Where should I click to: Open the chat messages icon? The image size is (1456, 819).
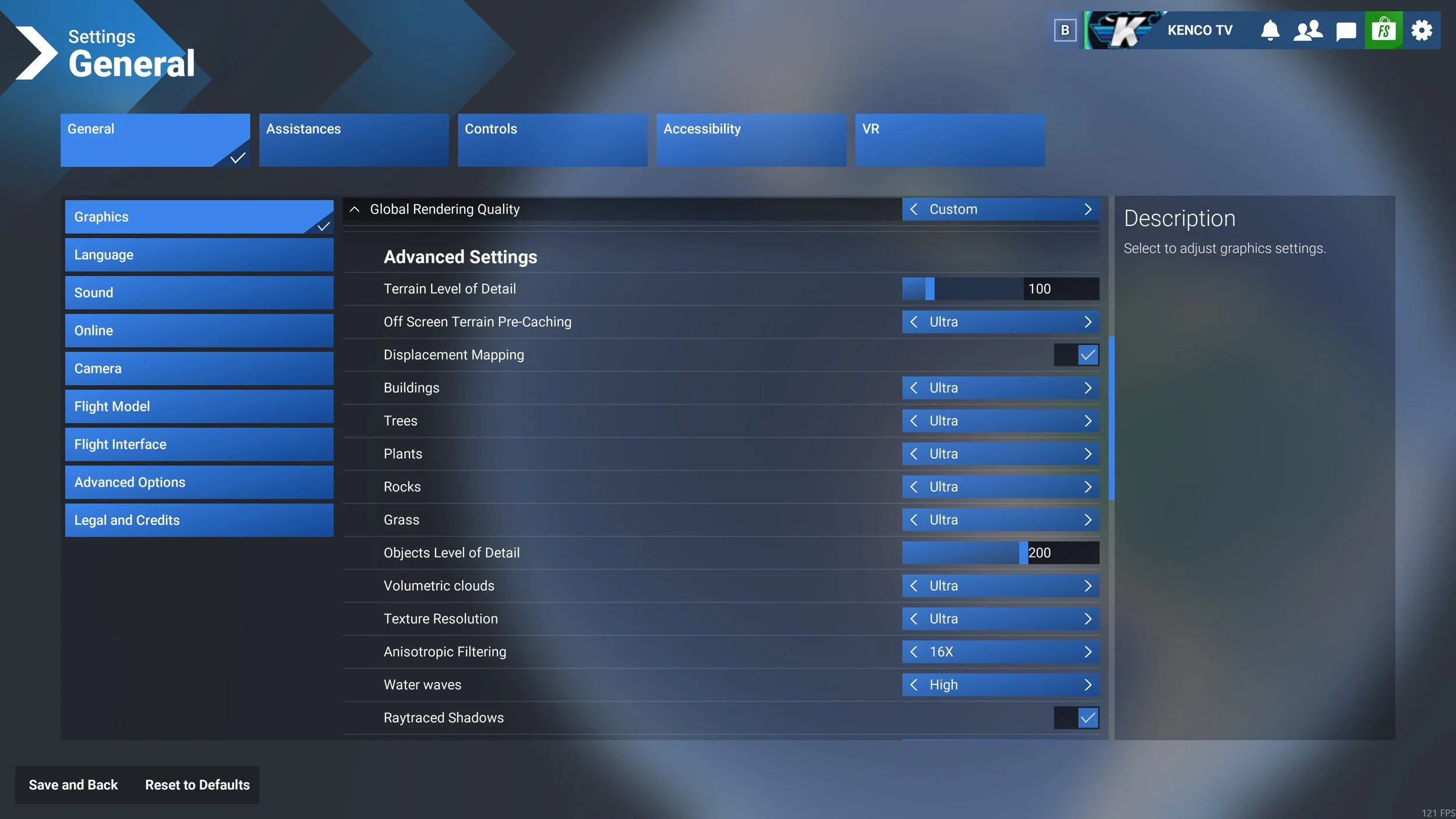tap(1345, 30)
